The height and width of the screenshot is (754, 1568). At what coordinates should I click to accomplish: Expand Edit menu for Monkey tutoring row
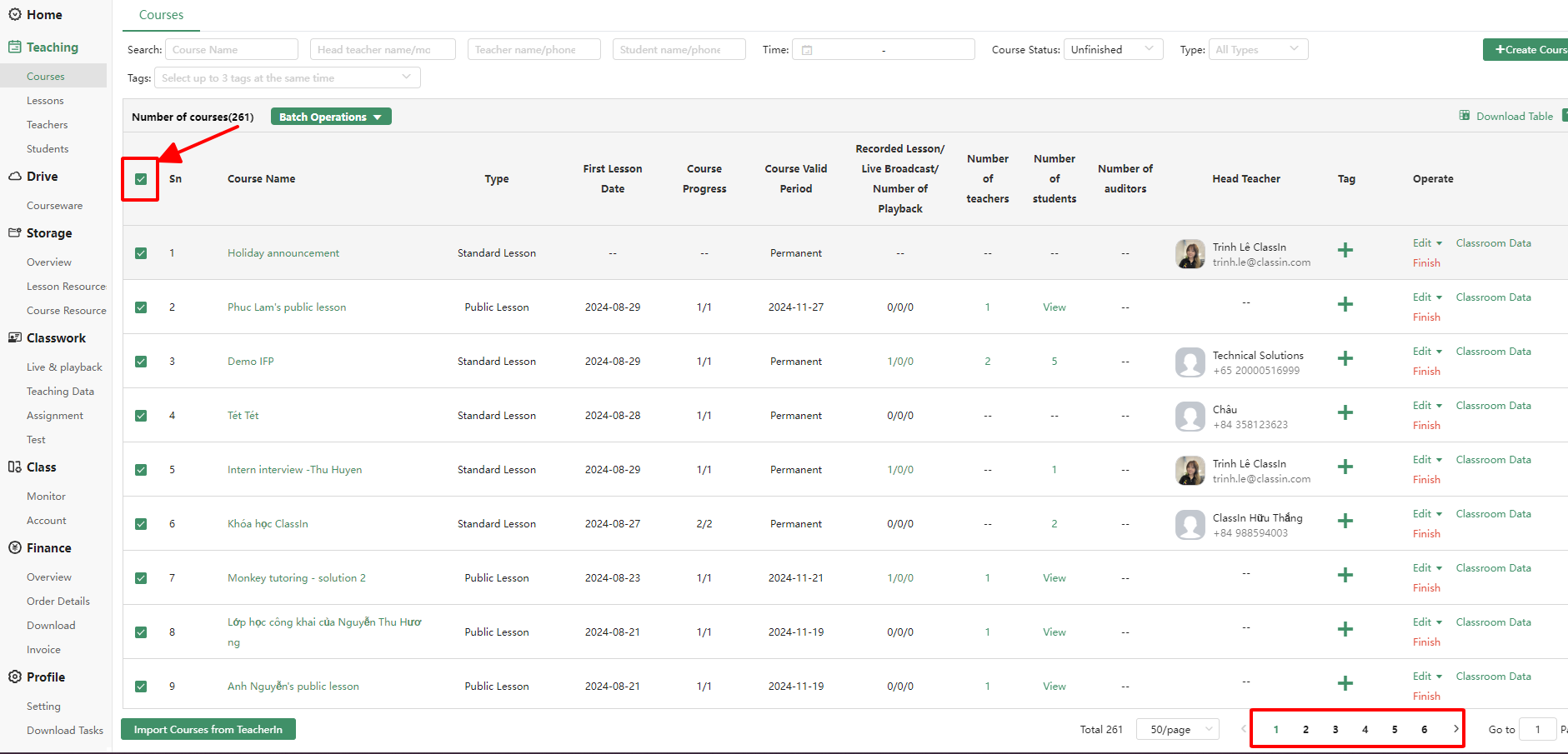[x=1427, y=568]
